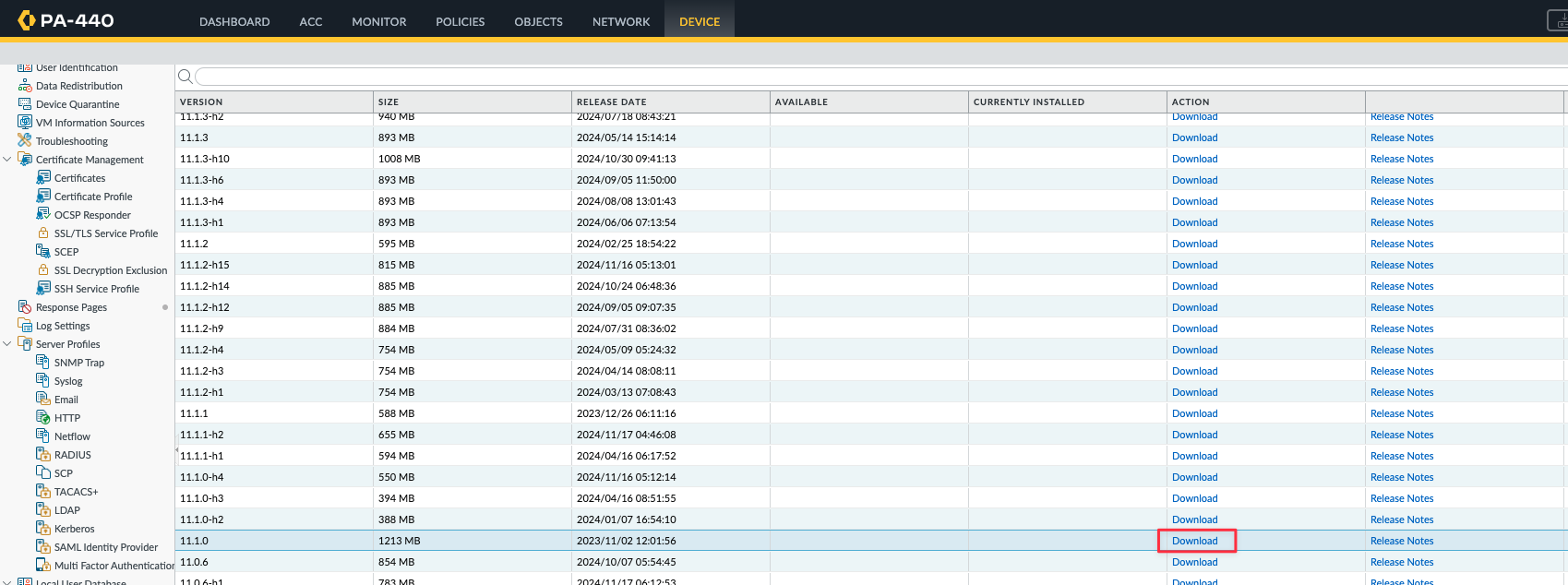This screenshot has height=585, width=1568.
Task: Click the Data Redistribution icon in the sidebar
Action: tap(25, 86)
